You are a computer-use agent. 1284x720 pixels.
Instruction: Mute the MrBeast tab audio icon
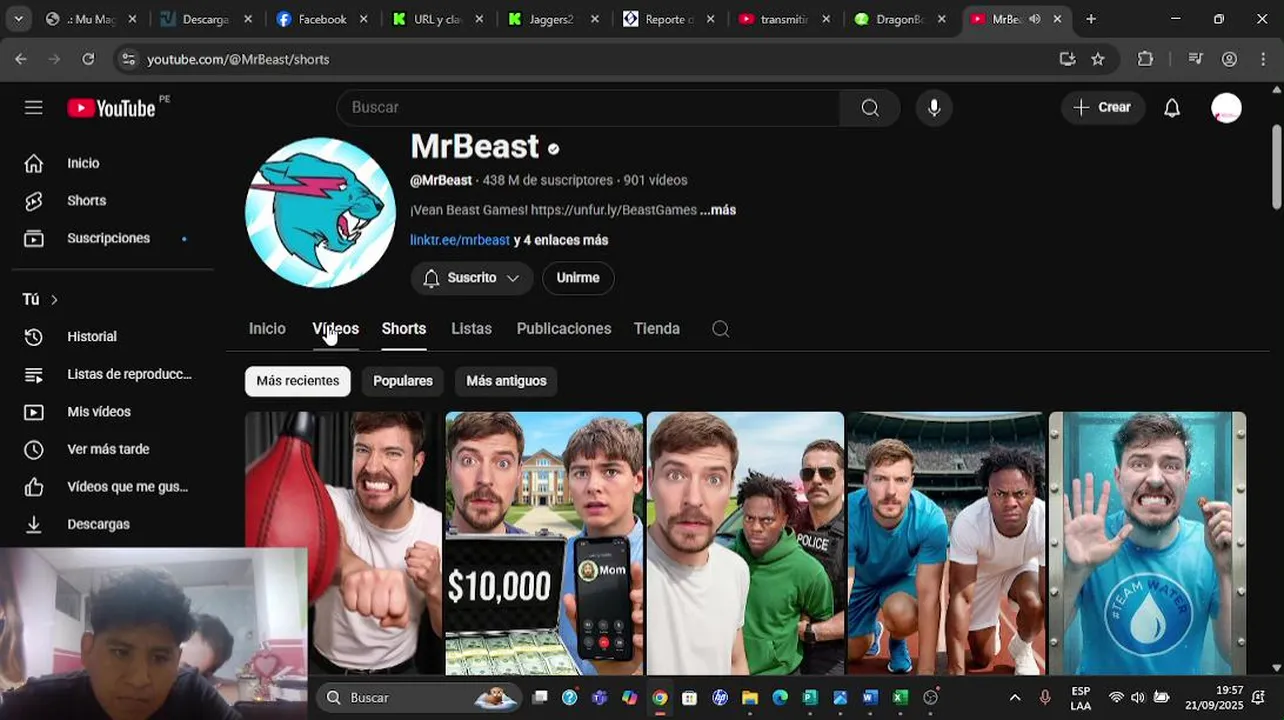click(1035, 19)
